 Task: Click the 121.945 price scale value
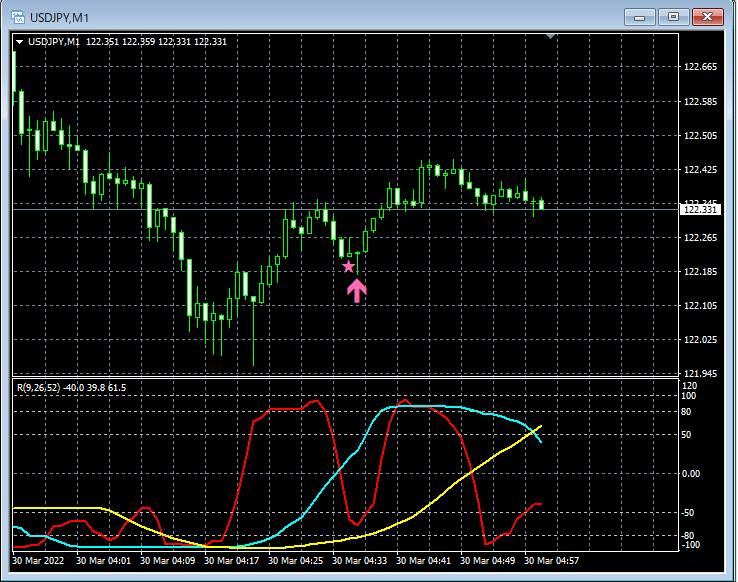tap(700, 374)
